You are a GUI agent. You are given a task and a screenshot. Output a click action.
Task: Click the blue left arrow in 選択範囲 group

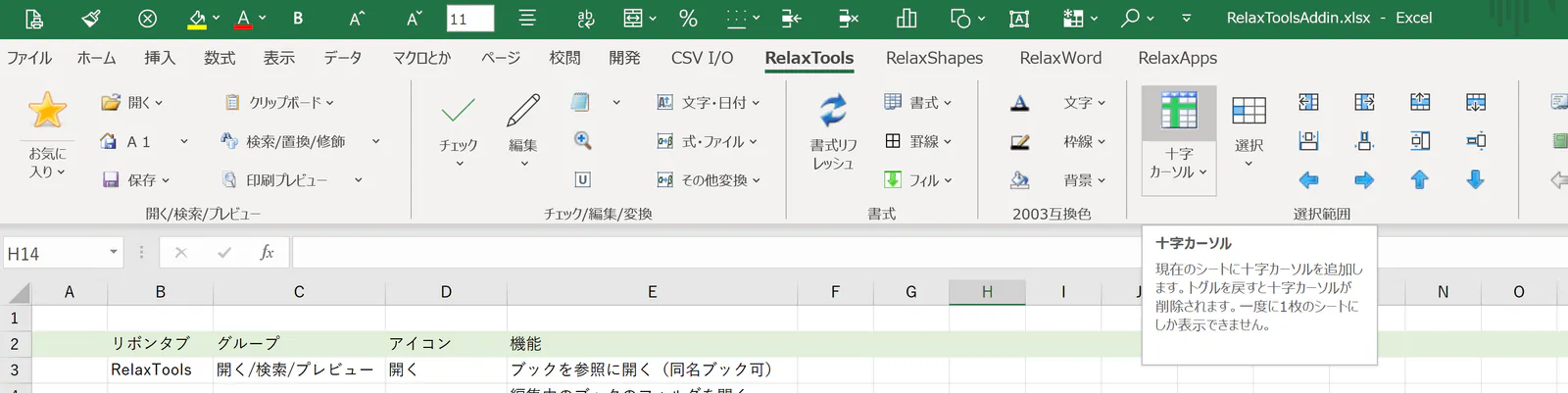pos(1308,179)
